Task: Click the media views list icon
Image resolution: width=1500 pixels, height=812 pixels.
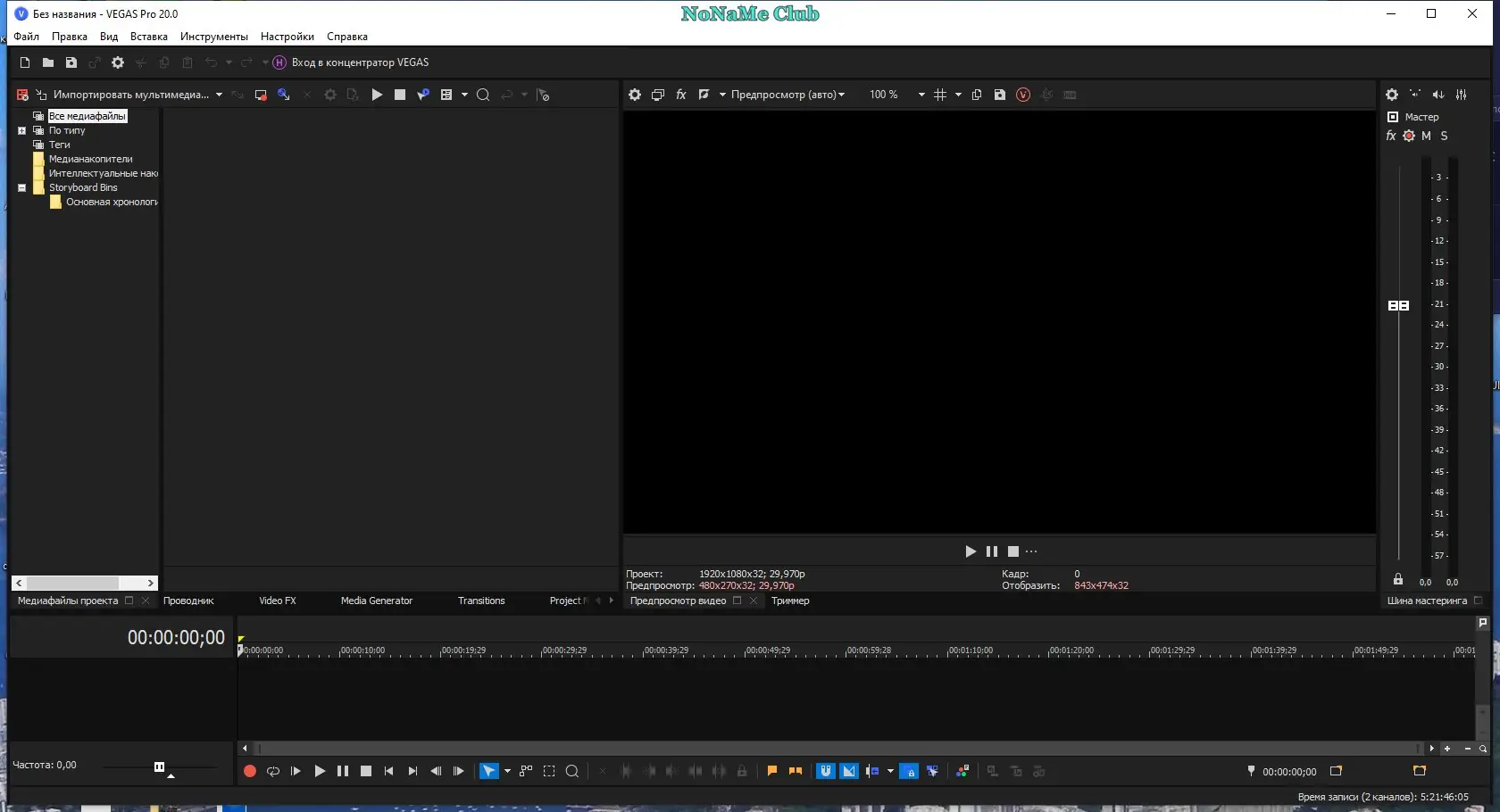Action: pos(446,95)
